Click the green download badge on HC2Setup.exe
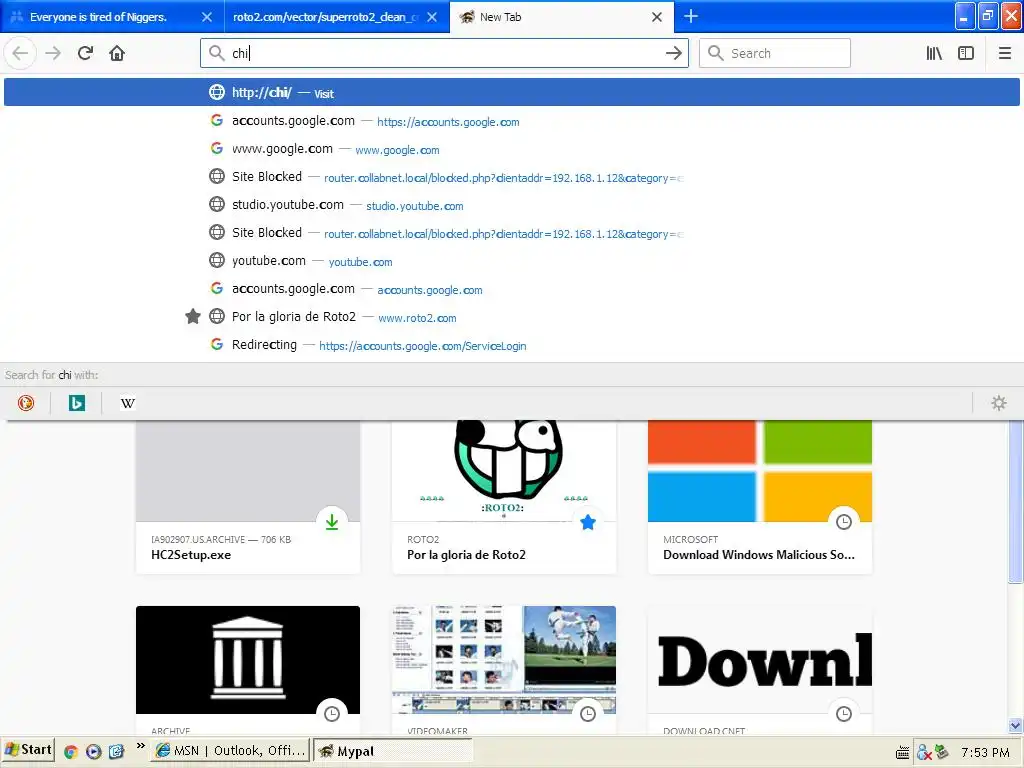This screenshot has height=768, width=1024. 332,522
